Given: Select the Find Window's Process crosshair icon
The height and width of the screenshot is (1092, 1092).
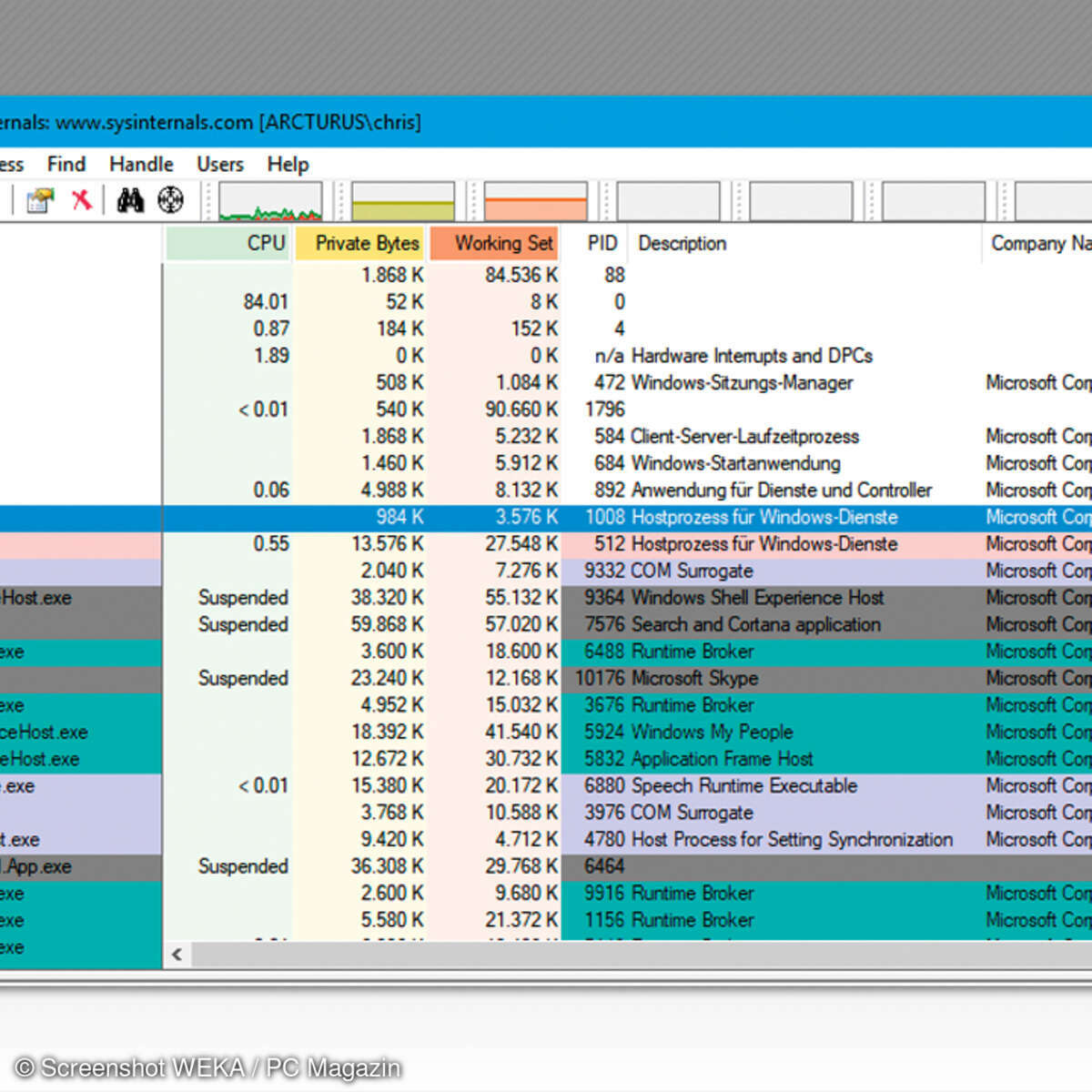Looking at the screenshot, I should 171,200.
